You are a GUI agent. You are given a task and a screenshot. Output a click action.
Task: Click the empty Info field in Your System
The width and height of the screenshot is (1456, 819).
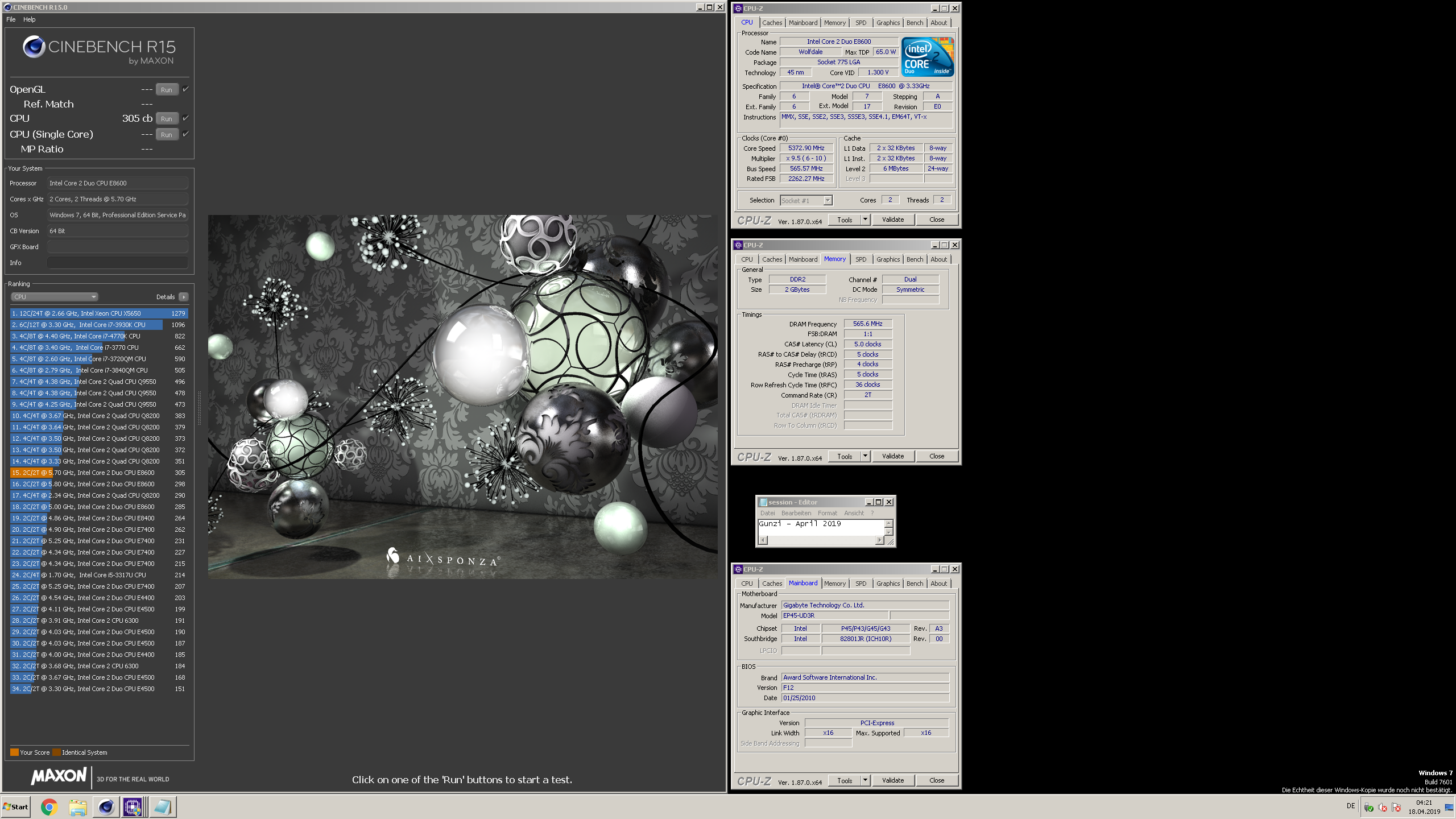pos(118,263)
